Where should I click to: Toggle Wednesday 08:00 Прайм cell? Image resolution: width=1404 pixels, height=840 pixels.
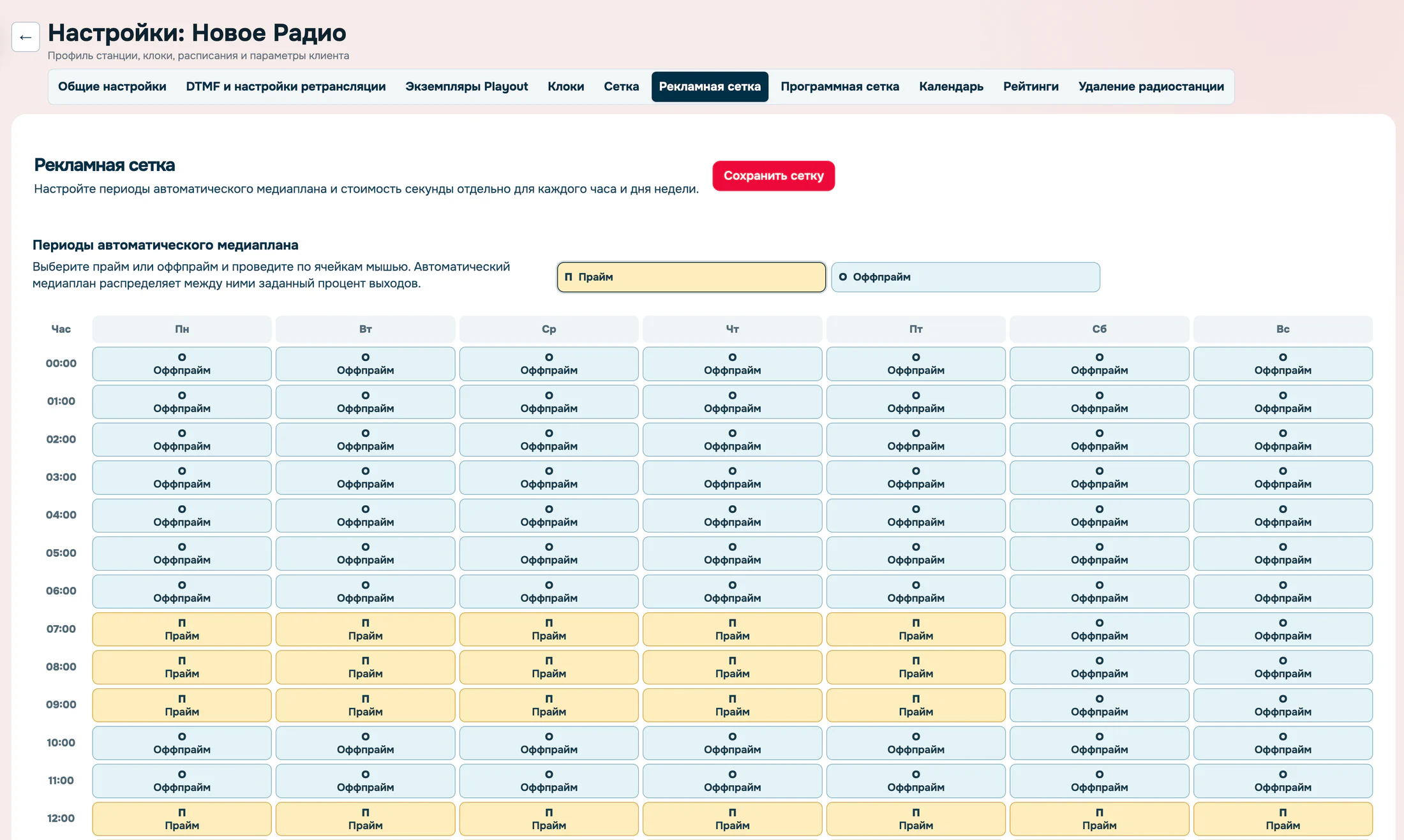click(549, 667)
